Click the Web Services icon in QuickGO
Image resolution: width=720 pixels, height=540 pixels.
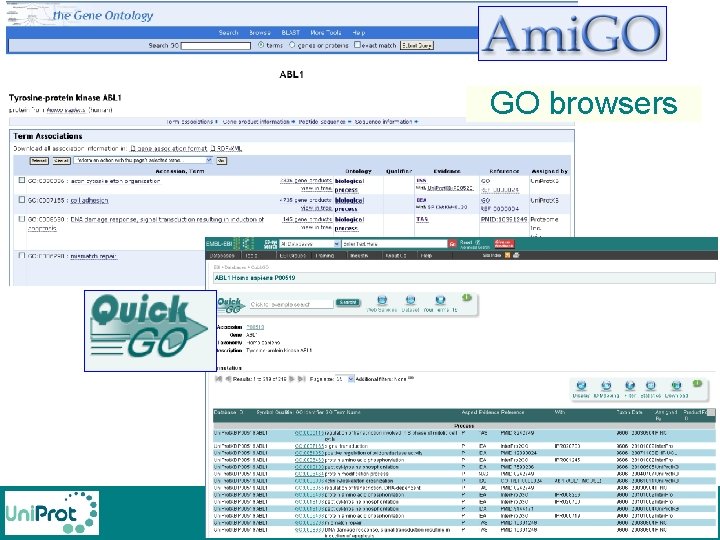382,301
